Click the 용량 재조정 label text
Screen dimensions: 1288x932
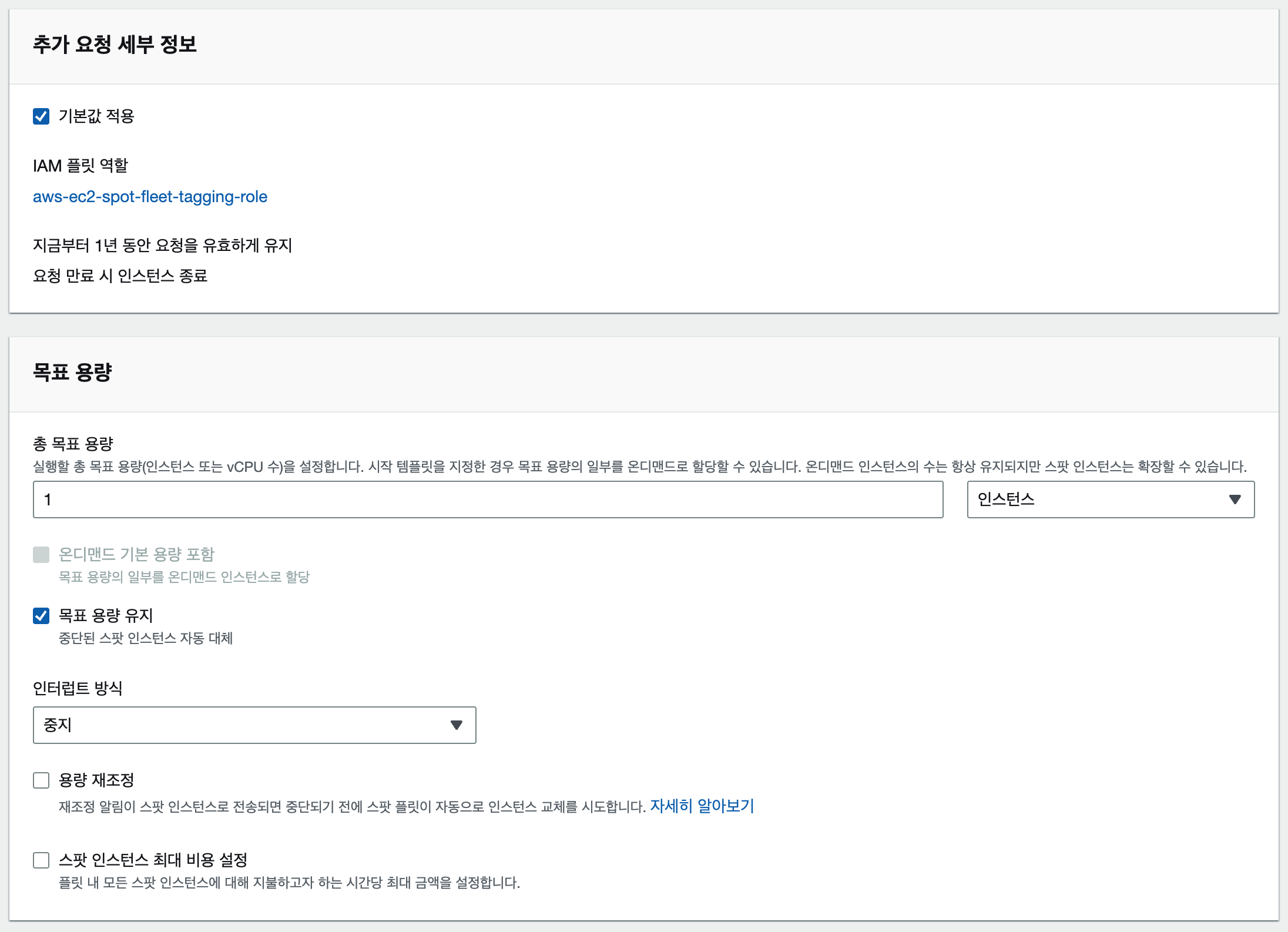(96, 780)
